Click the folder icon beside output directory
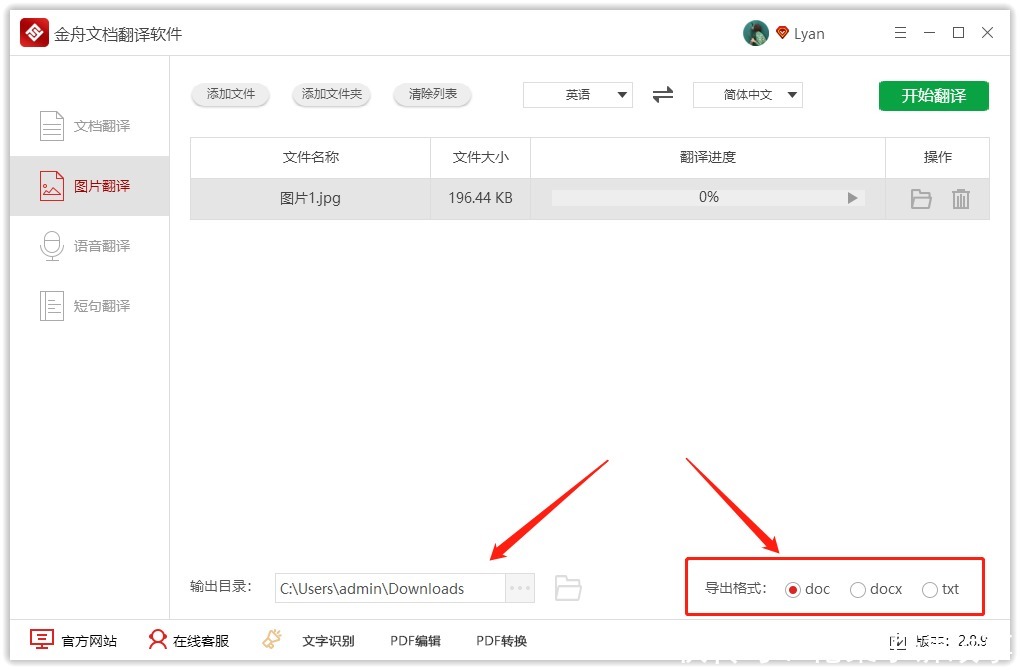 click(568, 588)
